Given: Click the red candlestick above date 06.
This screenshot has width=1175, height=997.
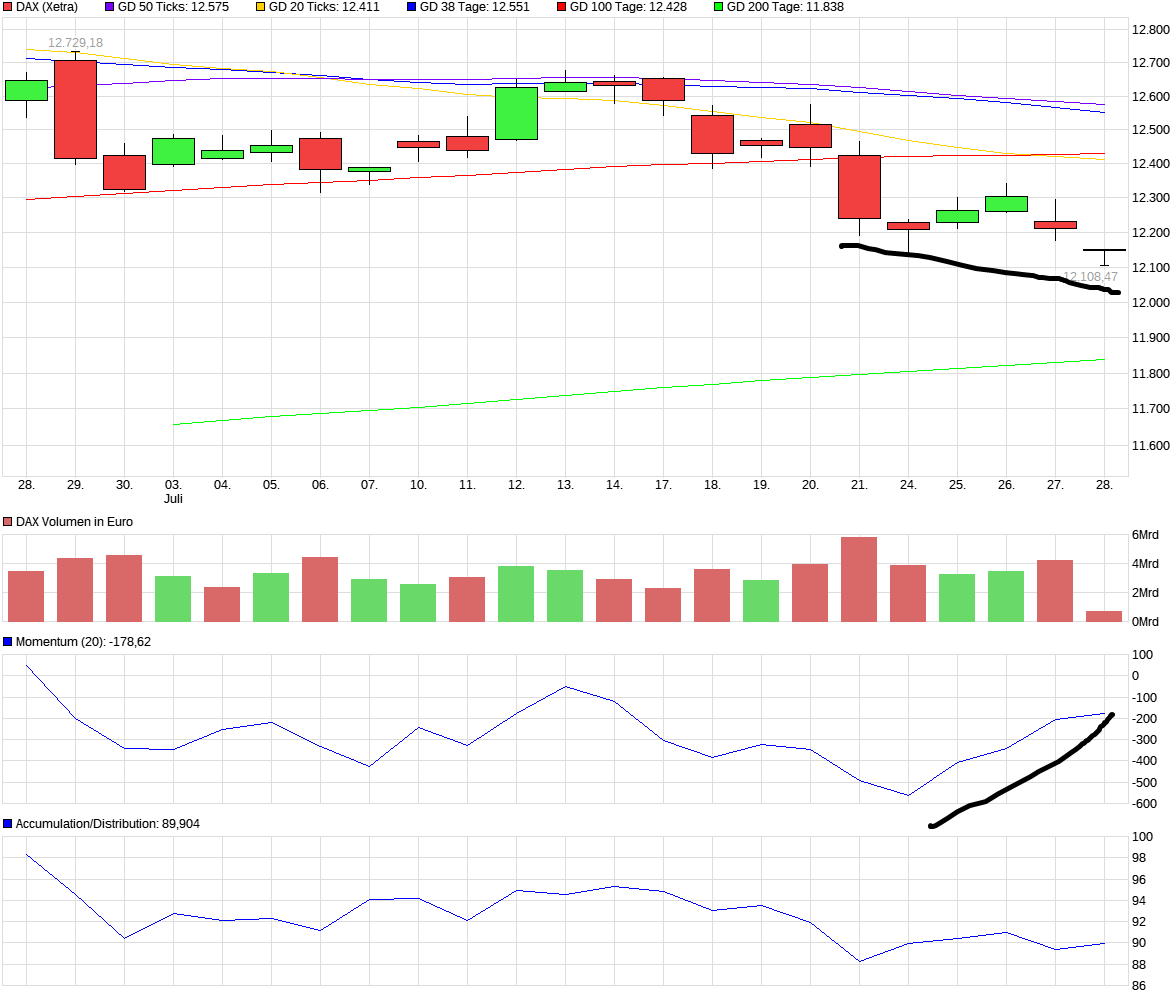Looking at the screenshot, I should [x=321, y=154].
